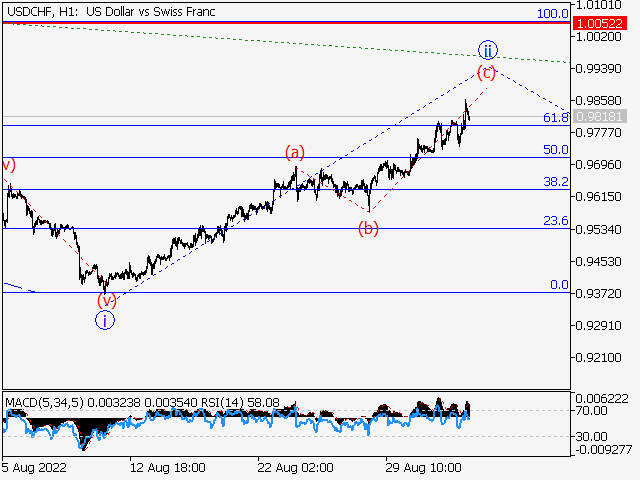This screenshot has height=480, width=640.
Task: Click the chart title 'USDCHF, H1: US Dollar vs Swiss Franc'
Action: click(x=111, y=12)
